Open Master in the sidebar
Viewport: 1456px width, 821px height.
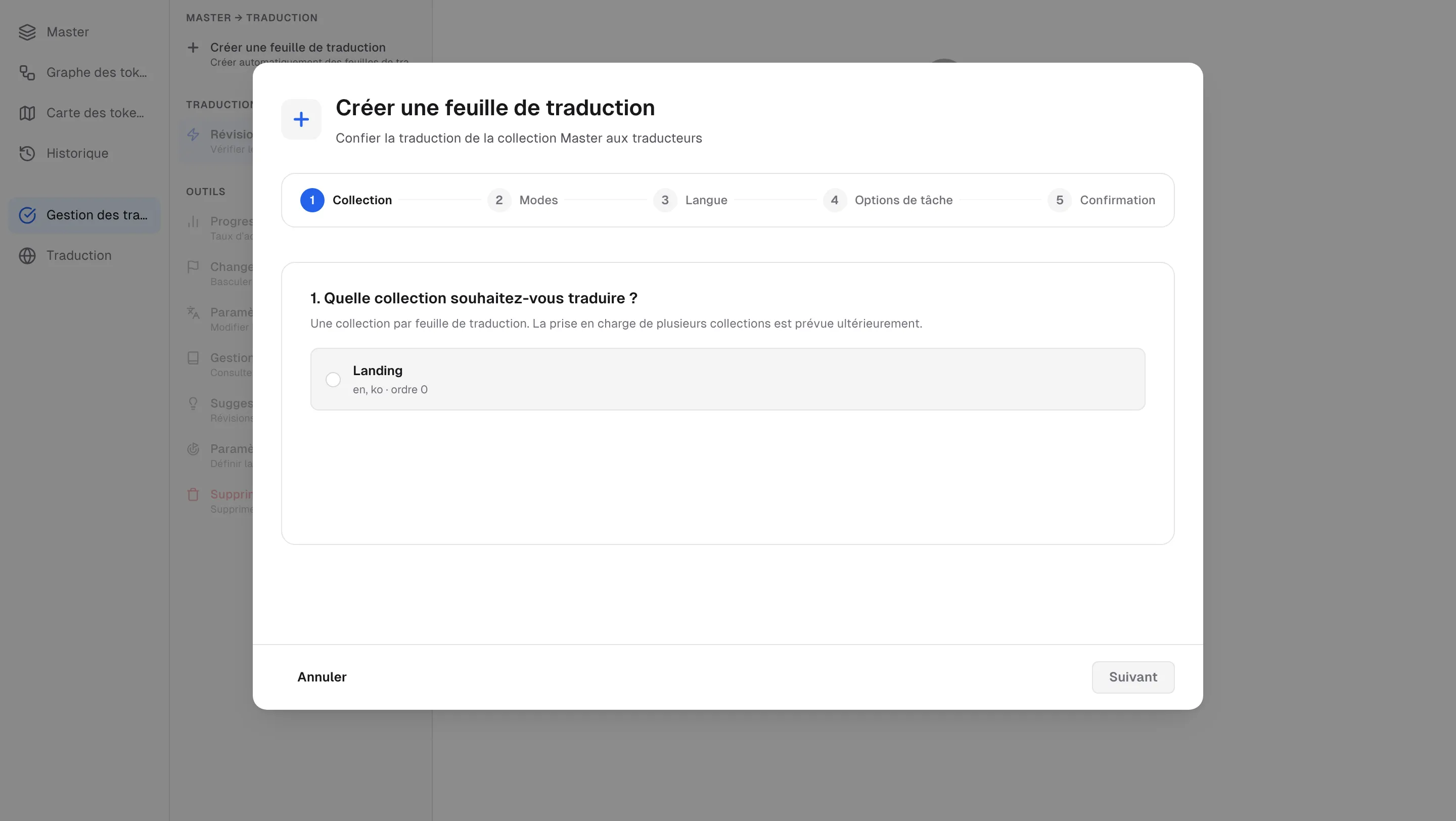(x=84, y=32)
